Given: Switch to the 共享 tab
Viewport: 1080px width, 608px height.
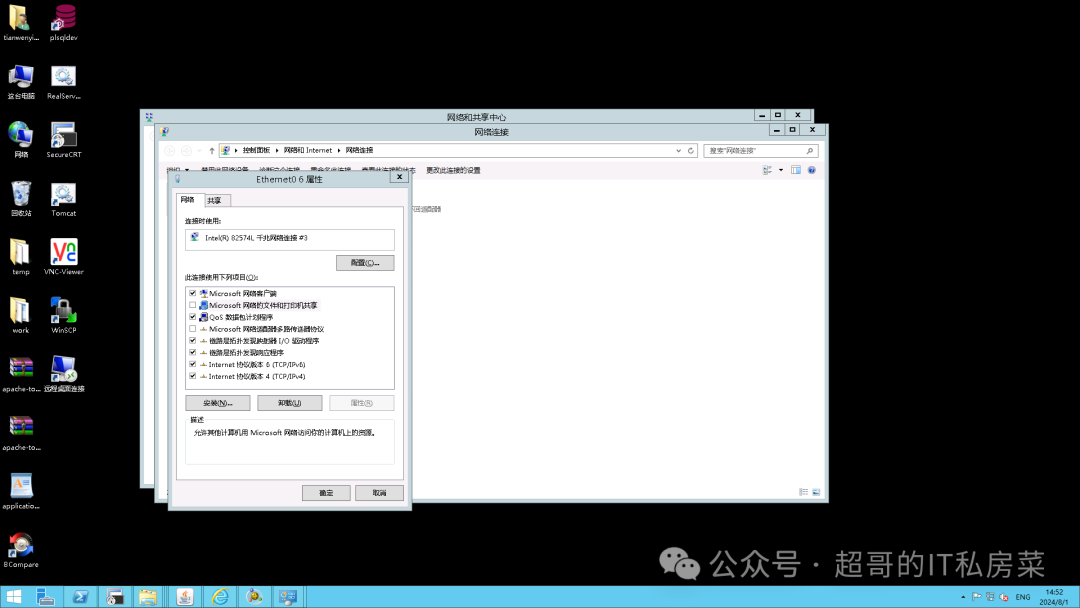Looking at the screenshot, I should pos(215,200).
